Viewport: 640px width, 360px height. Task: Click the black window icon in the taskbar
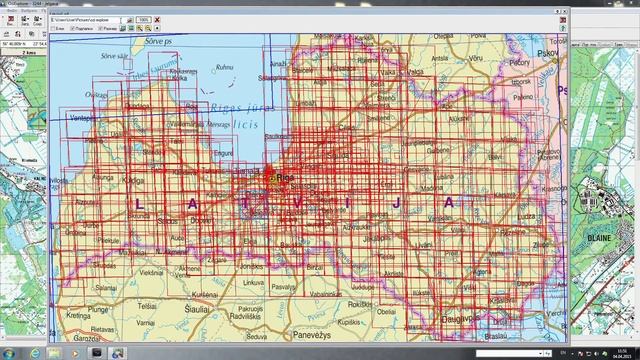click(x=97, y=353)
